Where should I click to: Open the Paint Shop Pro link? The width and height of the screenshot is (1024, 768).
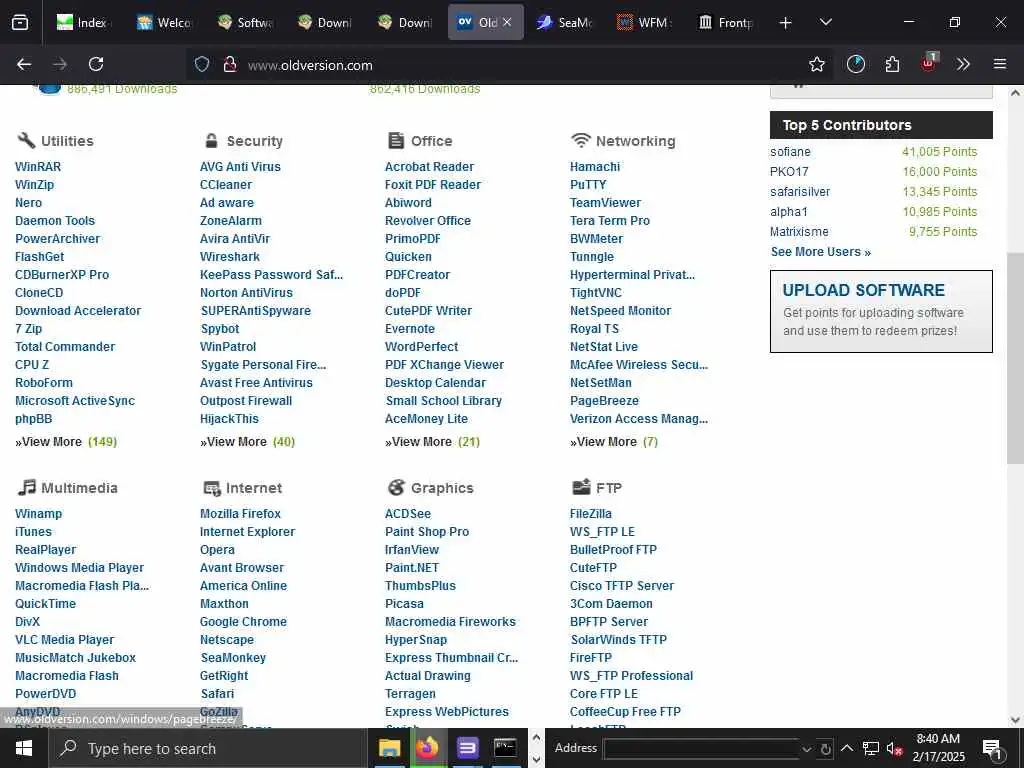(x=427, y=532)
